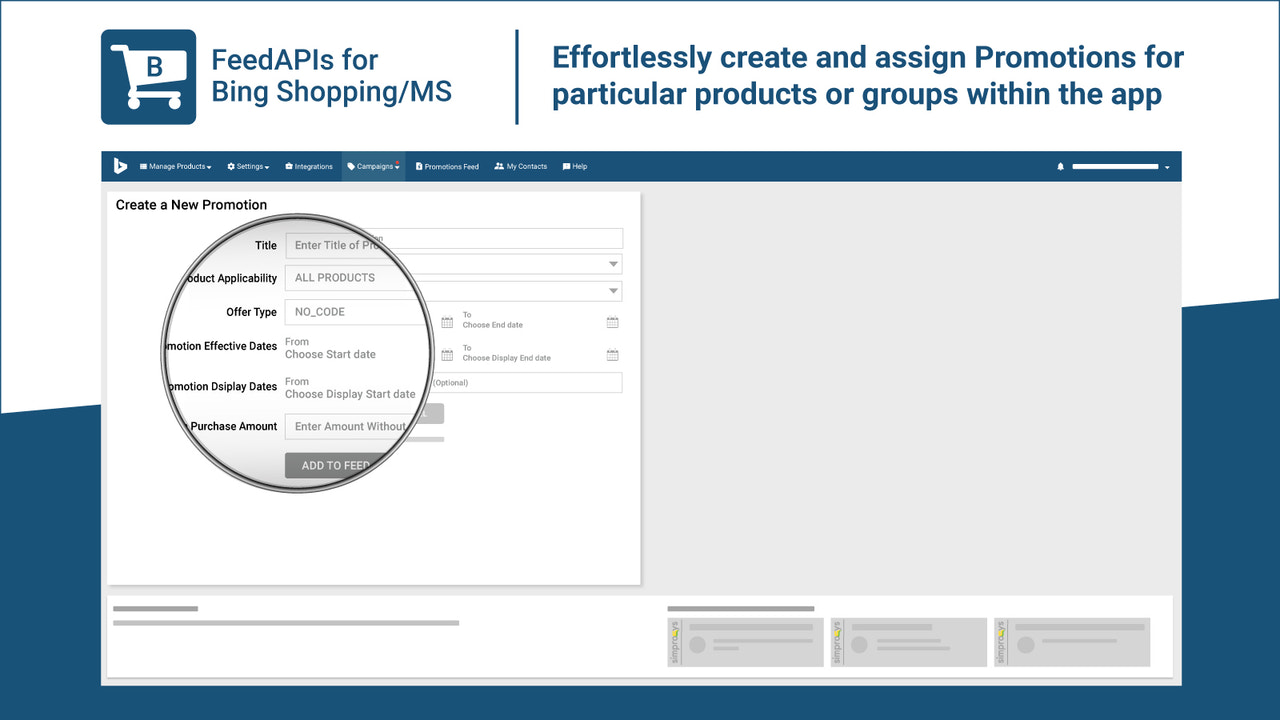Open Help via the flag icon

[565, 166]
